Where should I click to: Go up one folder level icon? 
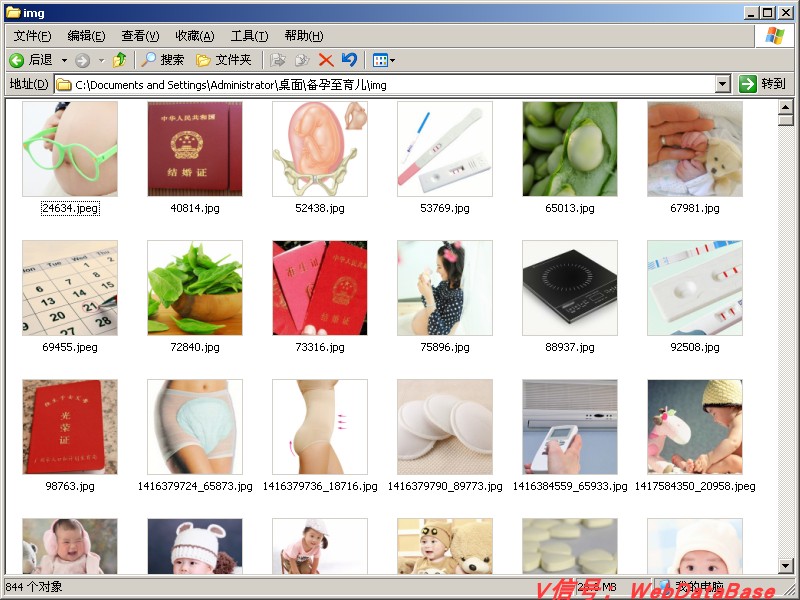120,60
